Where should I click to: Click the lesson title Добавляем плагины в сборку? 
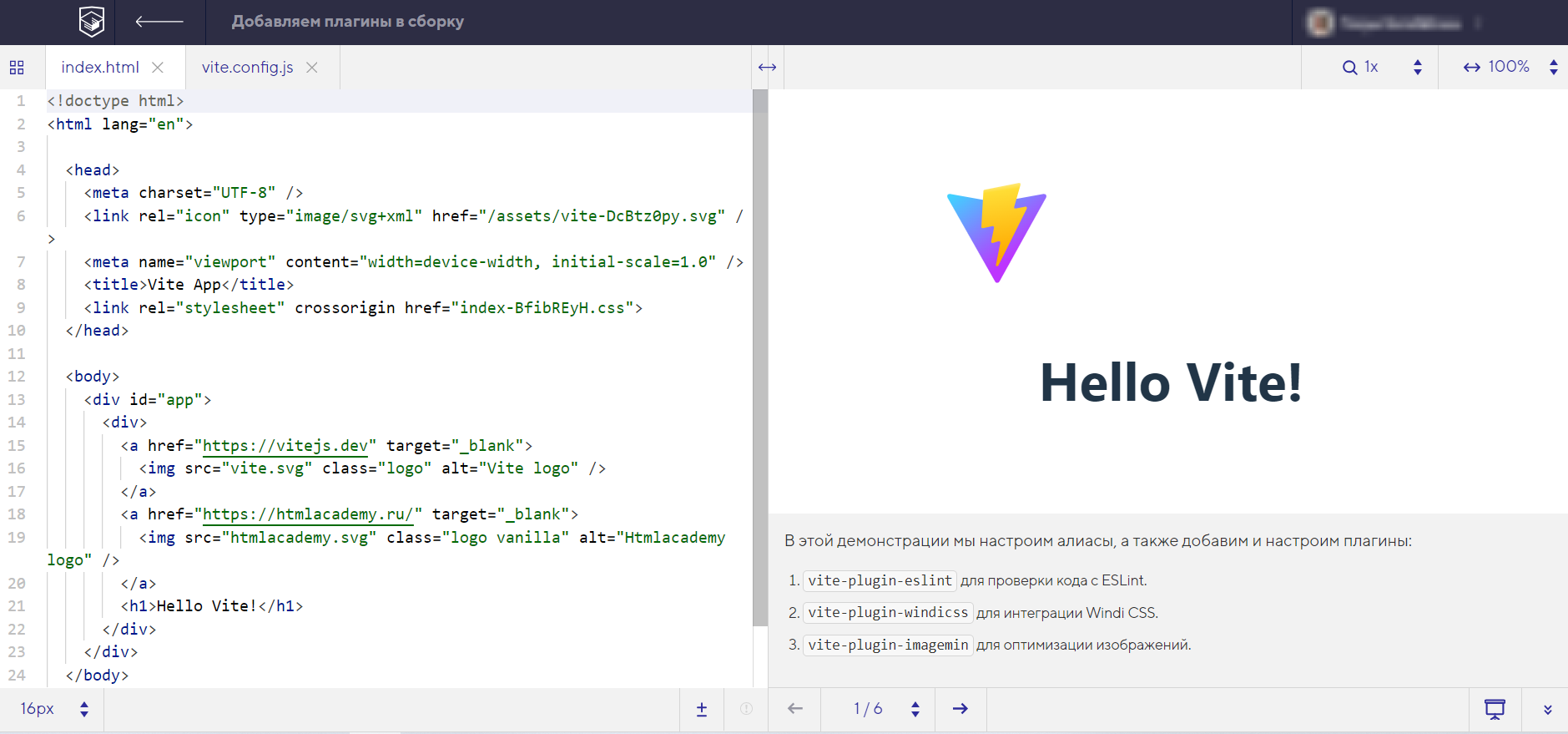(x=347, y=22)
